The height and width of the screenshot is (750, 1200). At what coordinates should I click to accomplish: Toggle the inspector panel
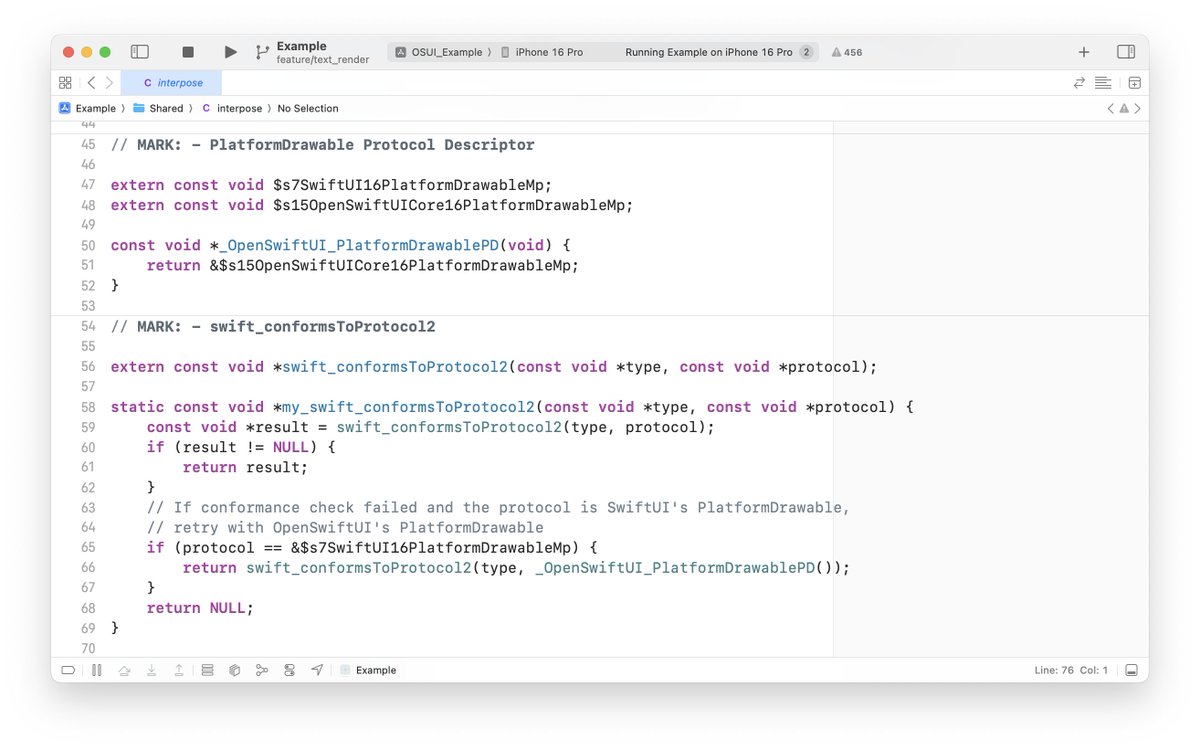click(x=1126, y=52)
